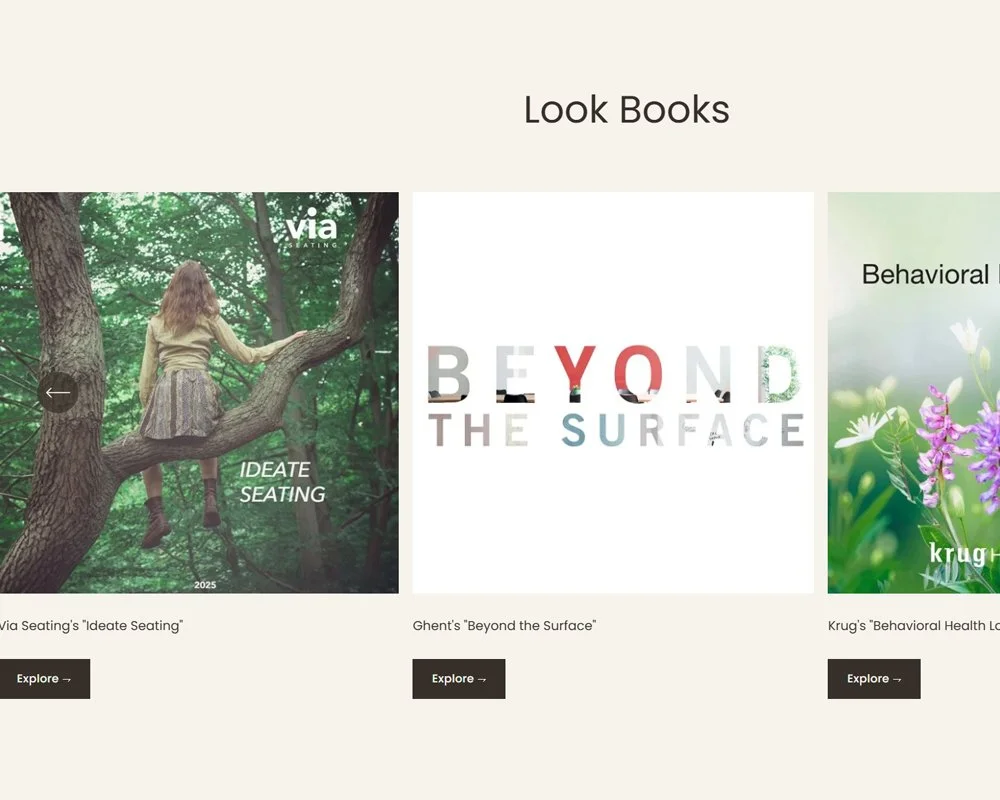Viewport: 1000px width, 800px height.
Task: Open the Beyond the Surface cover image
Action: coord(613,392)
